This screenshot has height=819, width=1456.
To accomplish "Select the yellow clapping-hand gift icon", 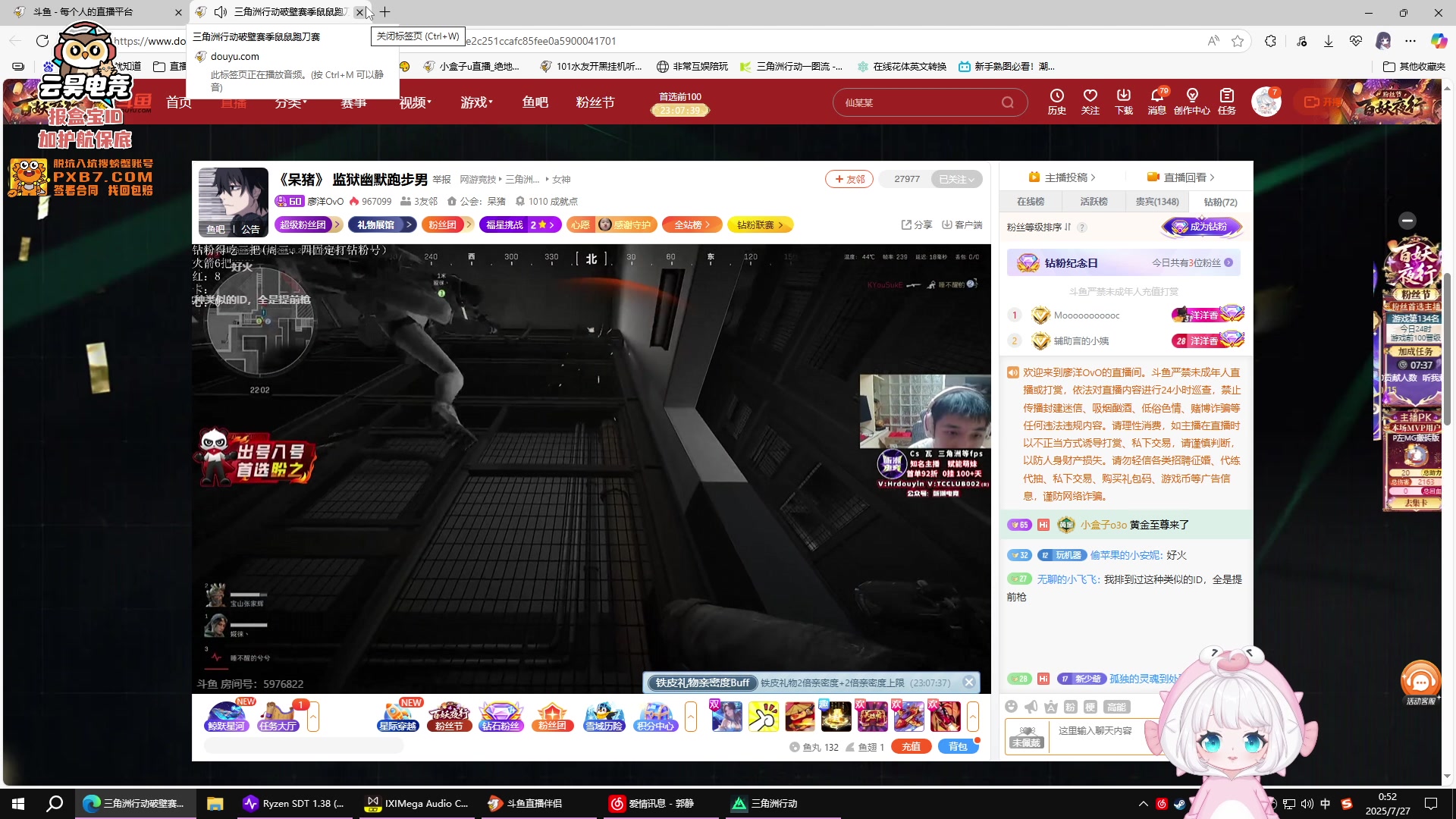I will pyautogui.click(x=763, y=717).
